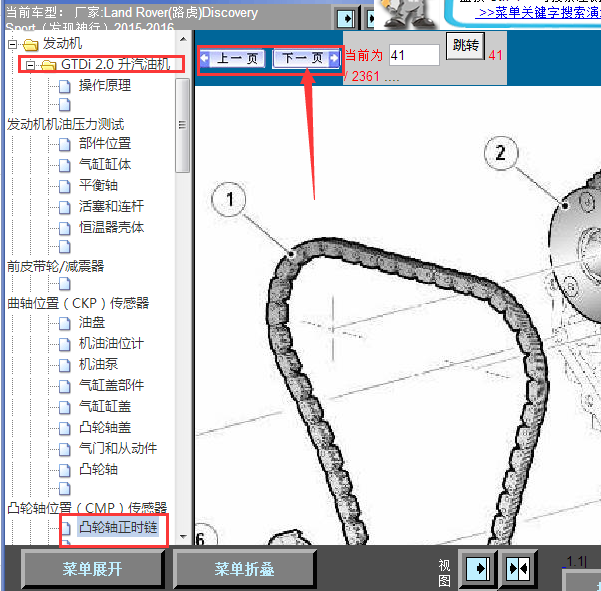The image size is (601, 591).
Task: Click the 菜单展开 button
Action: tap(93, 569)
